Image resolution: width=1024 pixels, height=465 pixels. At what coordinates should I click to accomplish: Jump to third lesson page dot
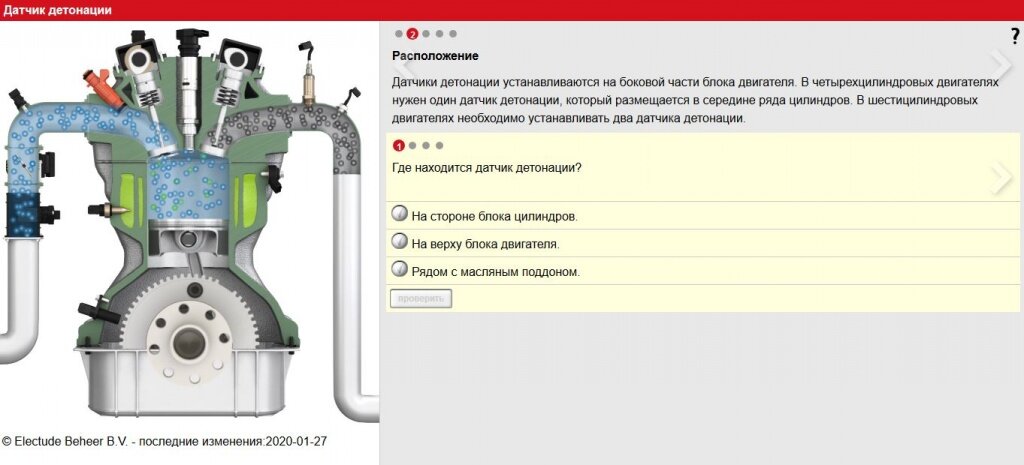[426, 34]
